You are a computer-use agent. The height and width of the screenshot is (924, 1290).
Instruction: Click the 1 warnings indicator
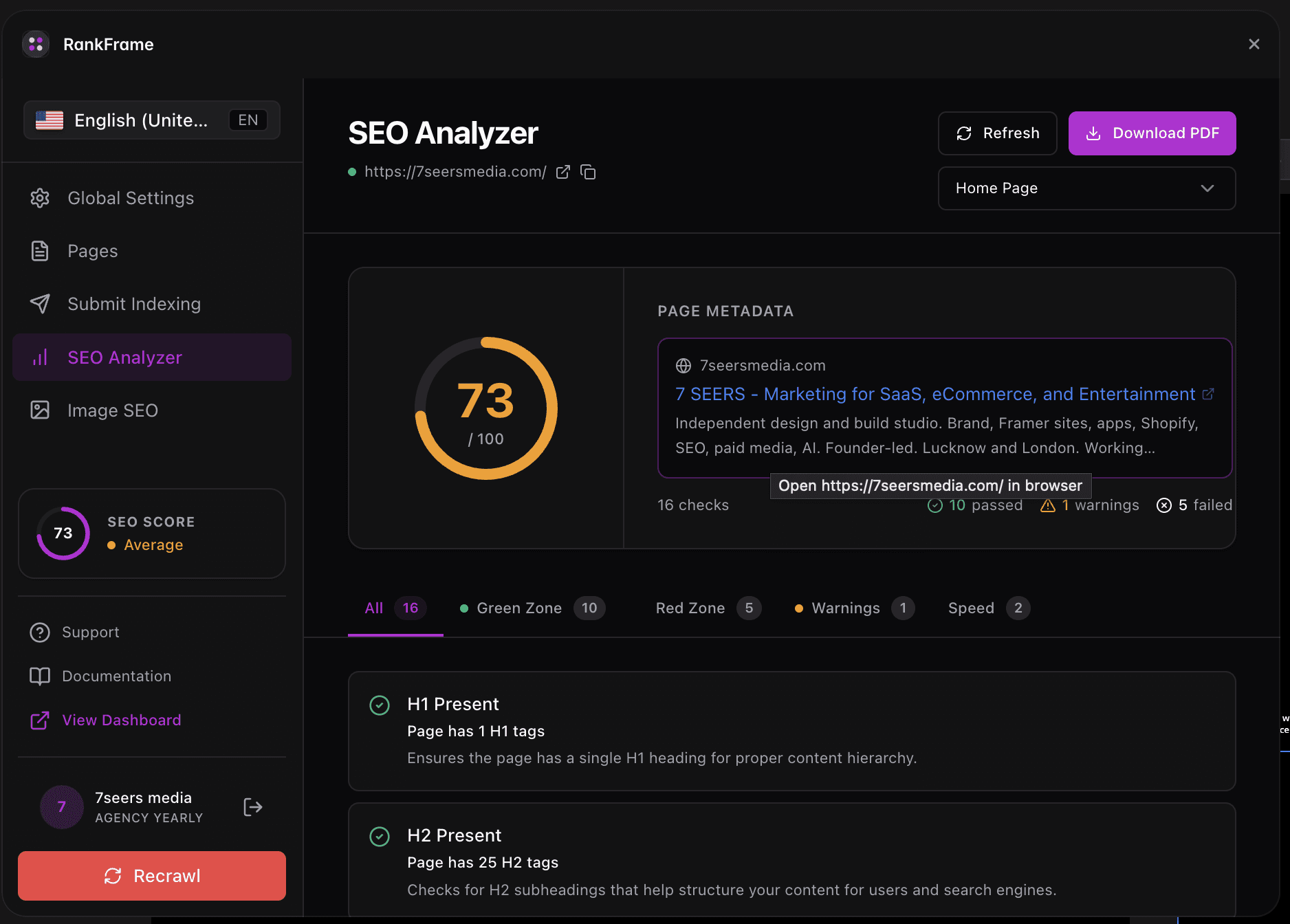(x=1089, y=505)
